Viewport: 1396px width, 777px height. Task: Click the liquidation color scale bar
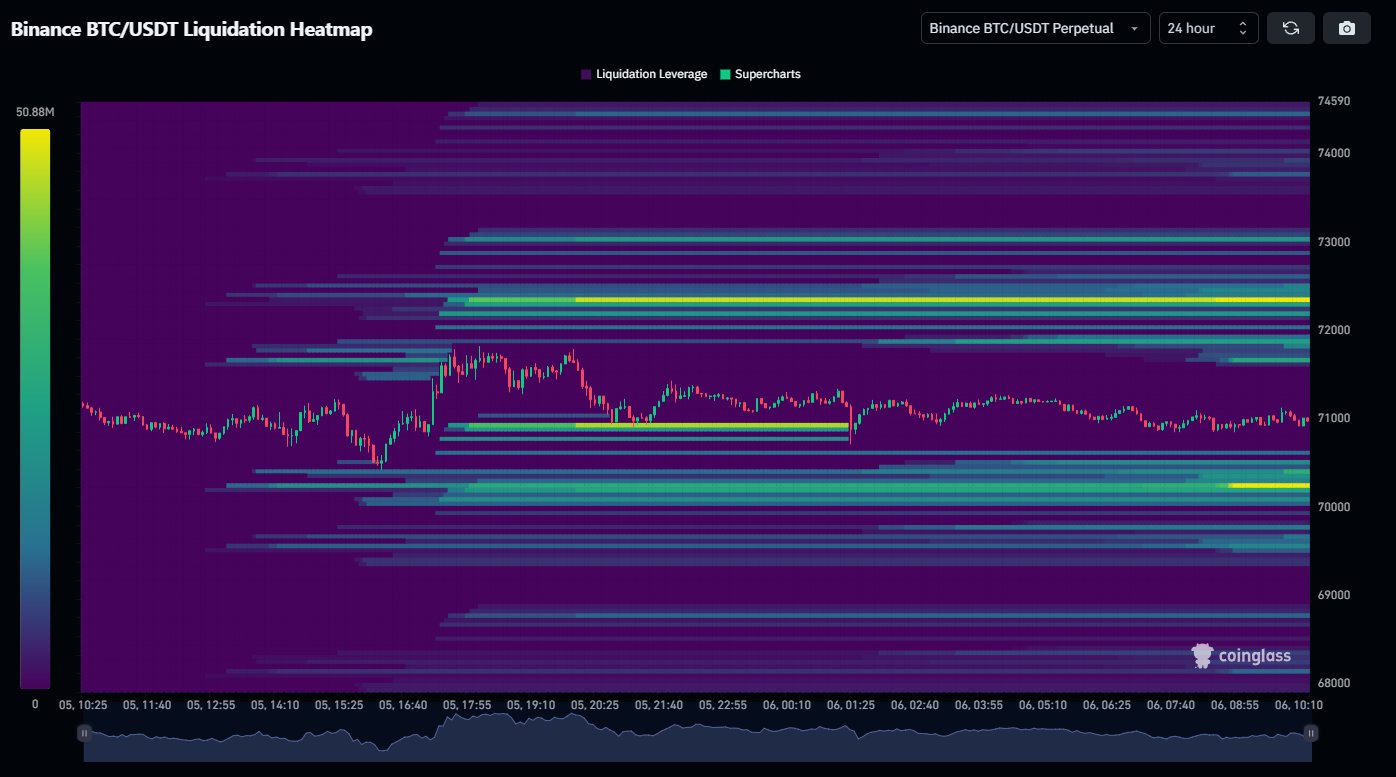[35, 408]
